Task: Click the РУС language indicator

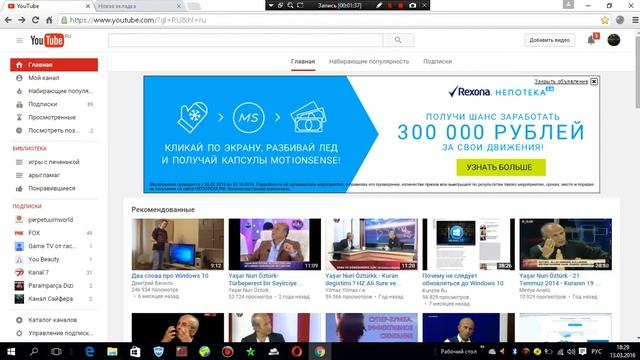Action: 596,351
